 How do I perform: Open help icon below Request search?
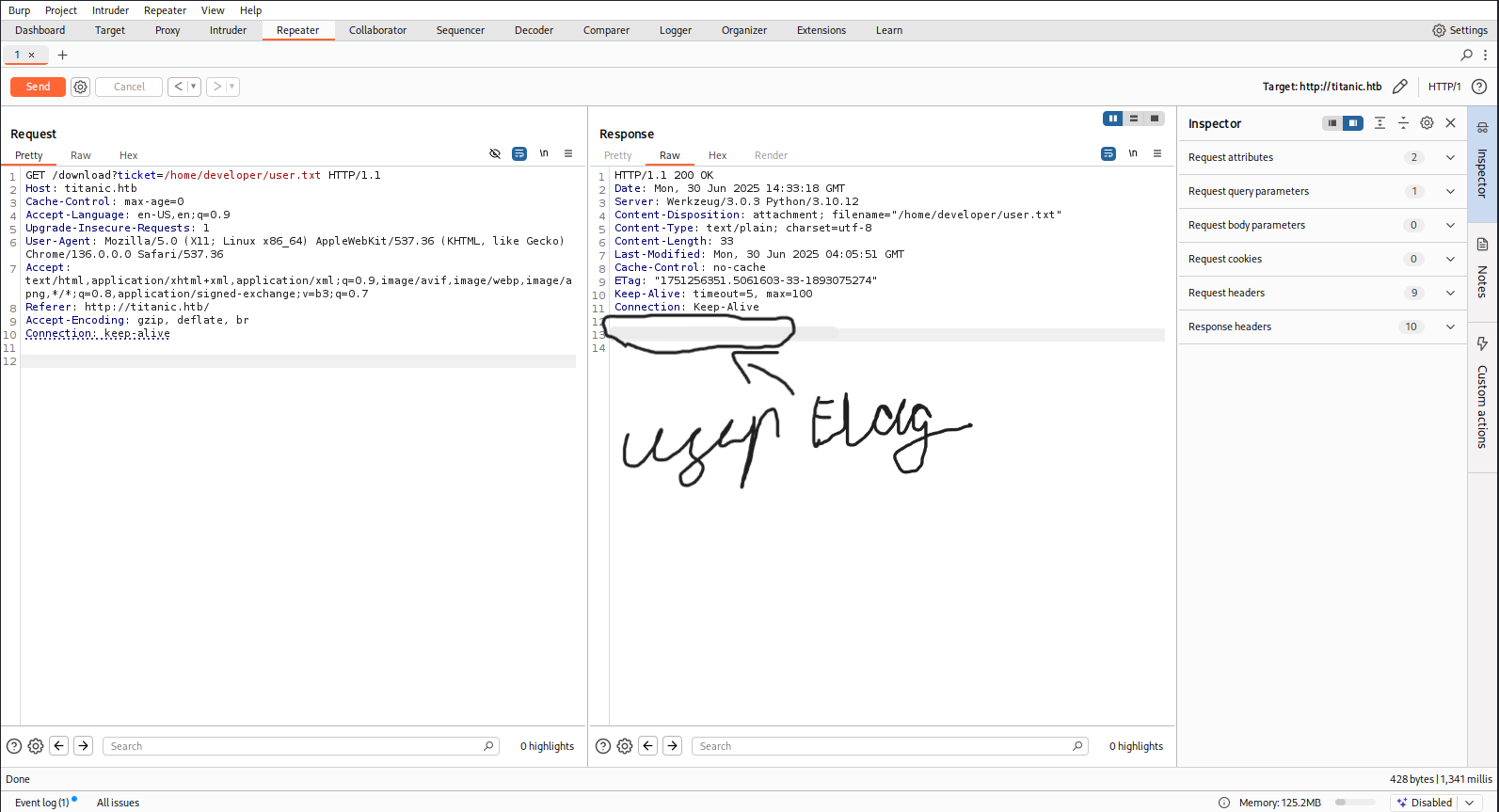click(x=14, y=746)
